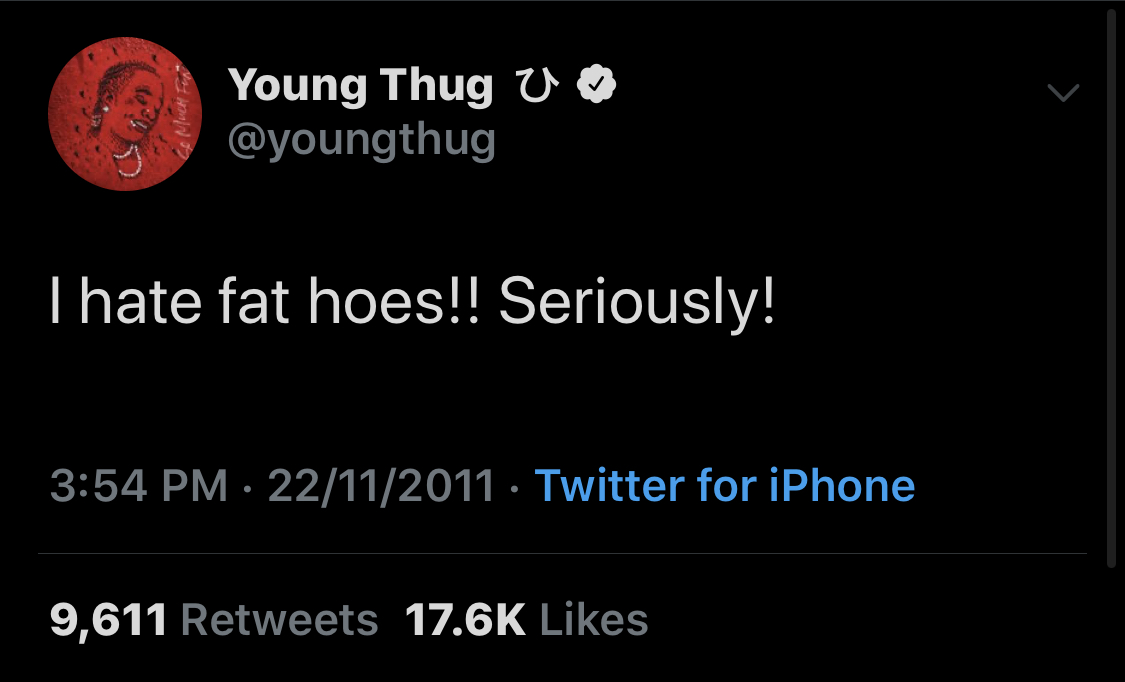
Task: Click the 22/11/2011 date
Action: [x=381, y=486]
